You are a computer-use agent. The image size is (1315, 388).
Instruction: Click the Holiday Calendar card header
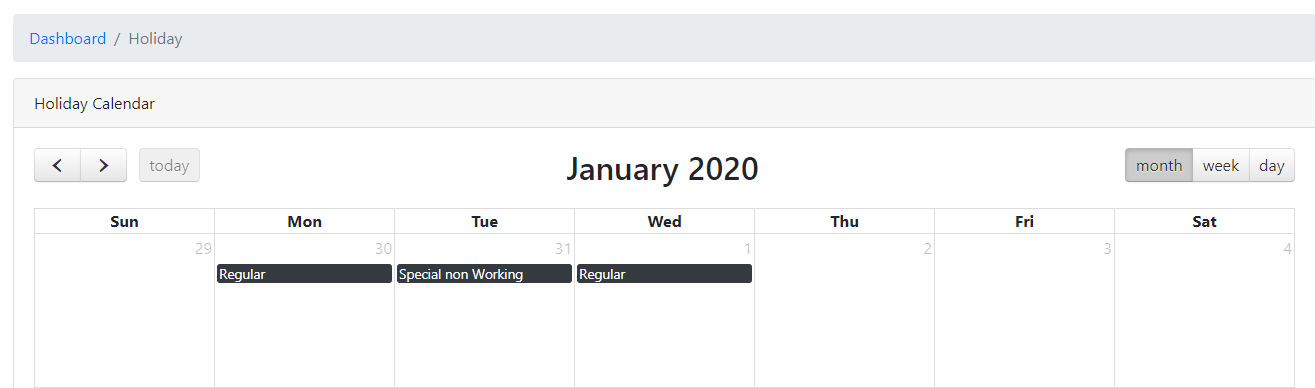pos(664,103)
